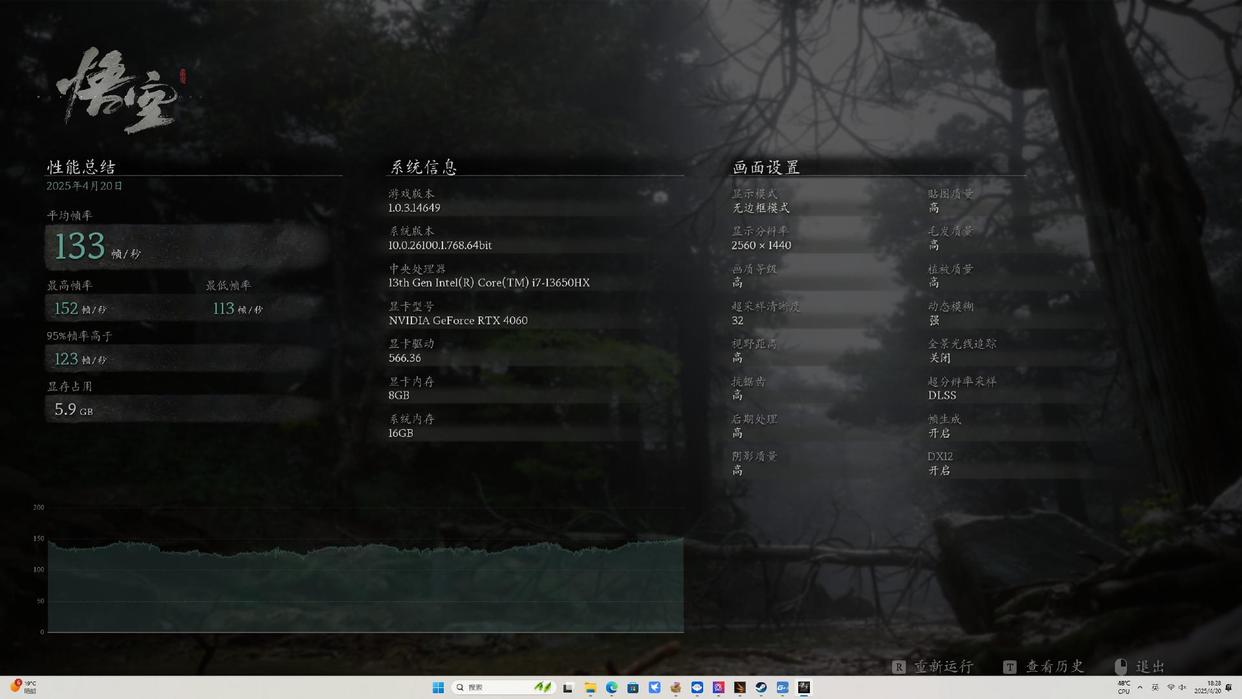Toggle the 英 input method indicator
This screenshot has height=699, width=1242.
pos(1155,688)
